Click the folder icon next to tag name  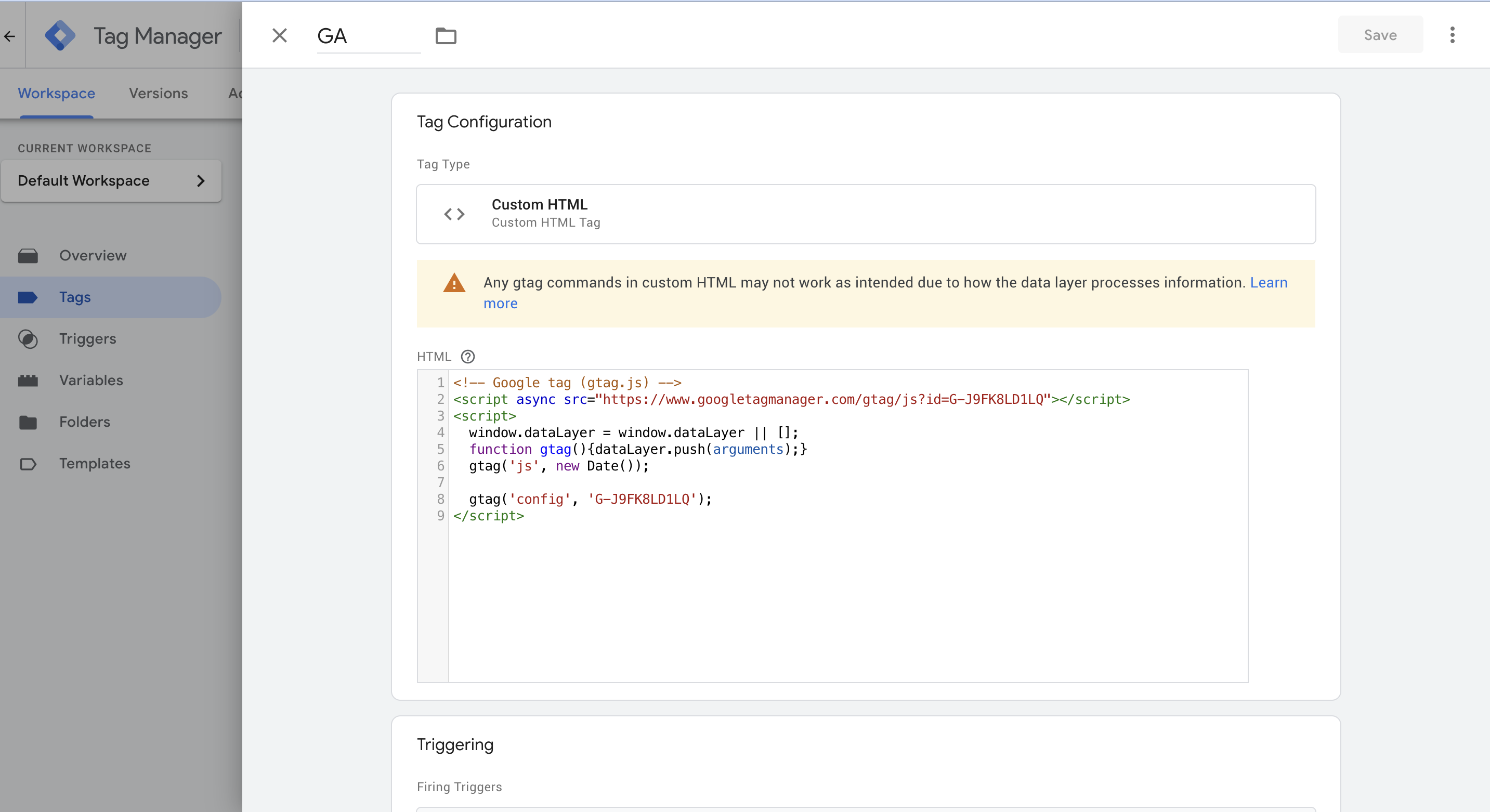(446, 36)
